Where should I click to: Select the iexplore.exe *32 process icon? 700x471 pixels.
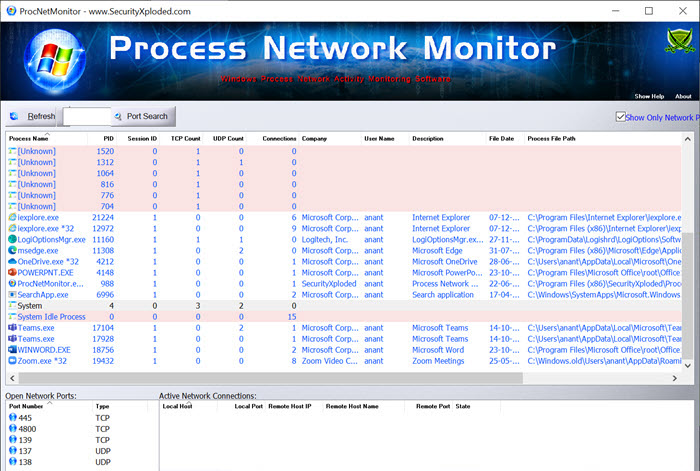coord(12,228)
